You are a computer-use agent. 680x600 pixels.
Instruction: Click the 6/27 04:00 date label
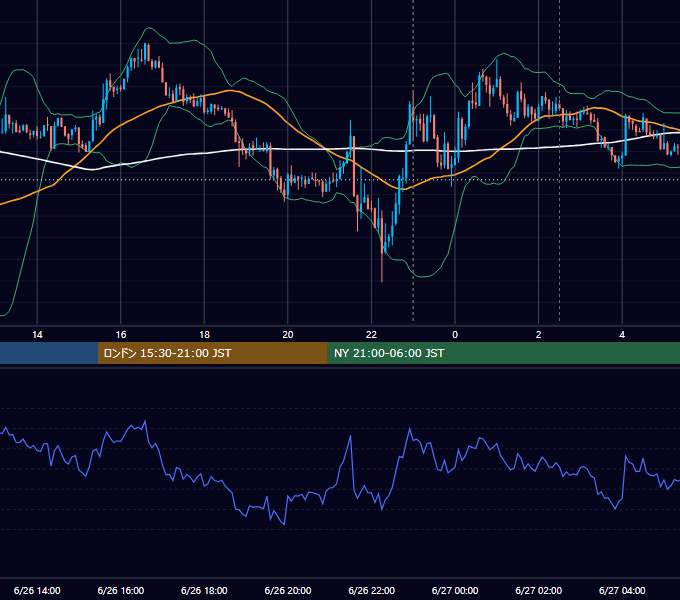[x=622, y=590]
